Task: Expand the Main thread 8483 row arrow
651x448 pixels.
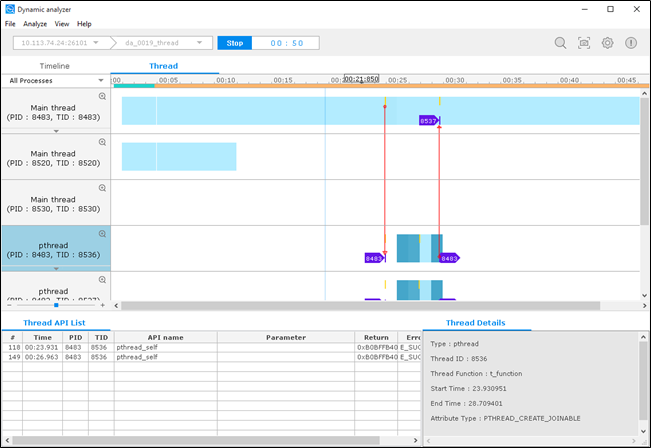Action: point(56,131)
